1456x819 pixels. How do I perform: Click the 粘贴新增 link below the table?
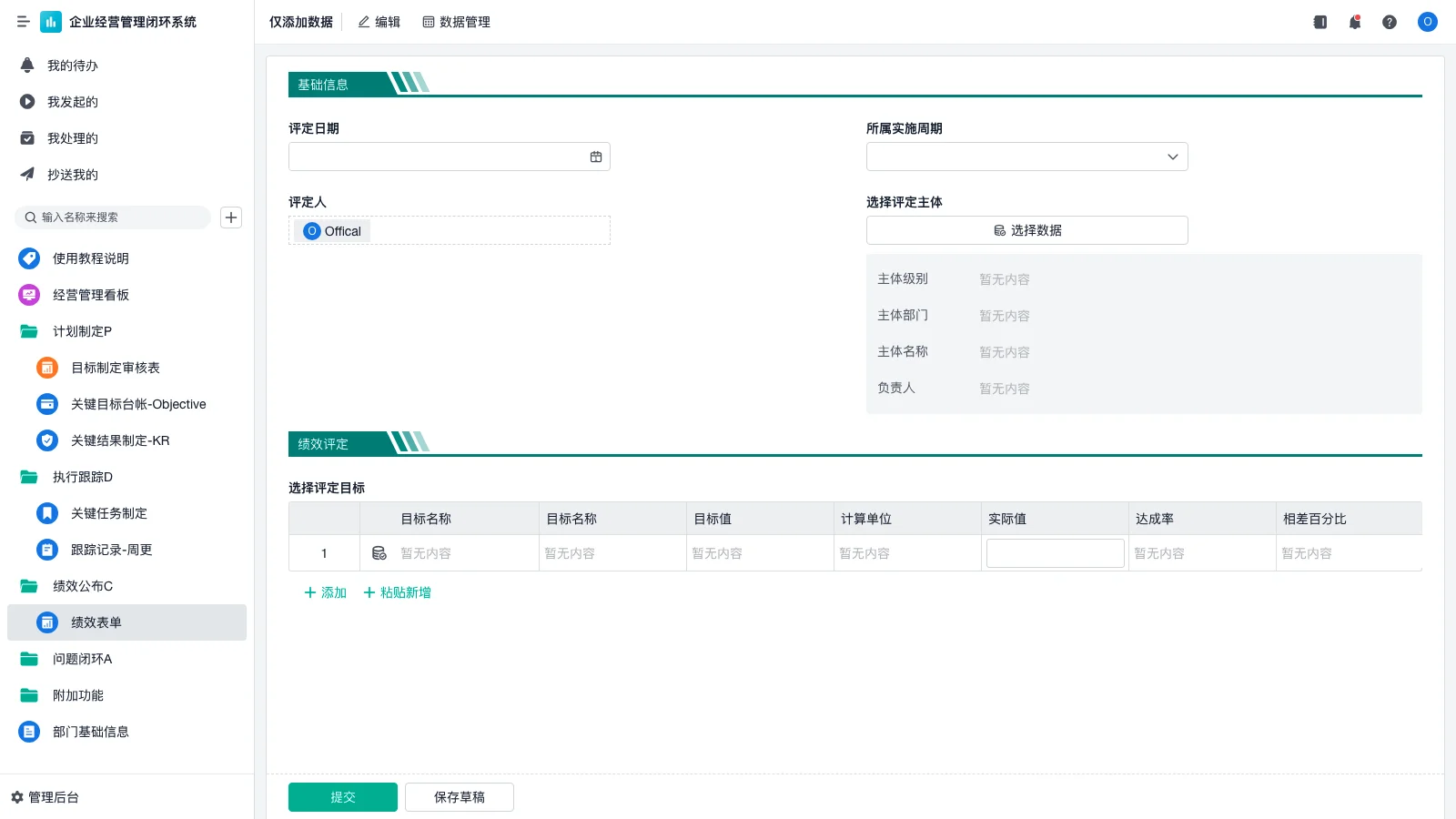point(397,592)
